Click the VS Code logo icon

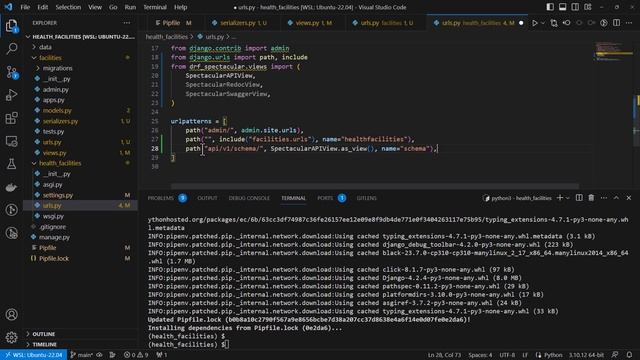pyautogui.click(x=9, y=7)
